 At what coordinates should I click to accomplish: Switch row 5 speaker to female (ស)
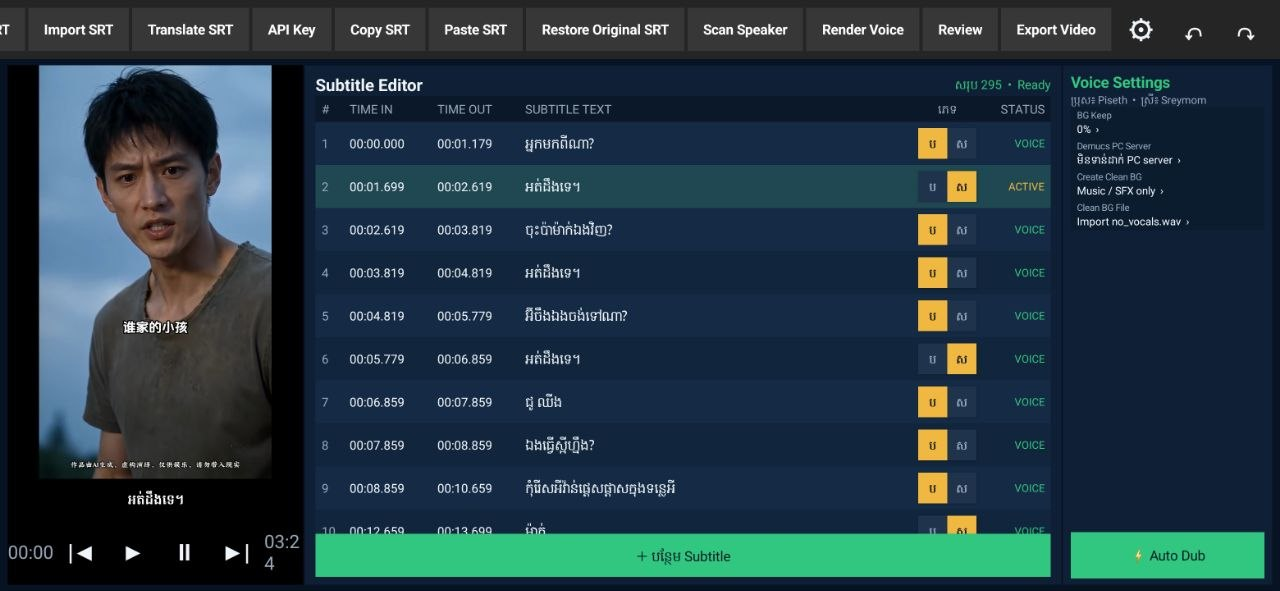tap(962, 316)
